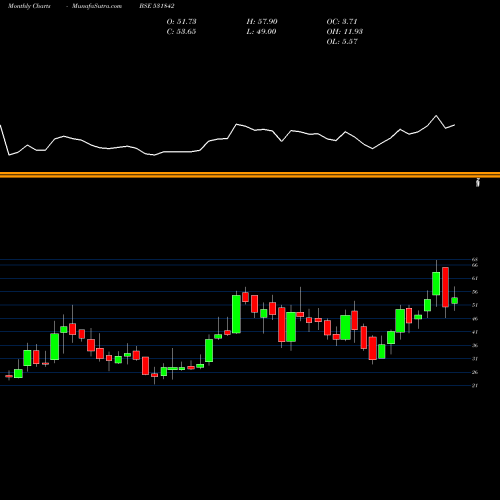The image size is (500, 500).
Task: Click the 21 price axis label
Action: coord(475,386)
